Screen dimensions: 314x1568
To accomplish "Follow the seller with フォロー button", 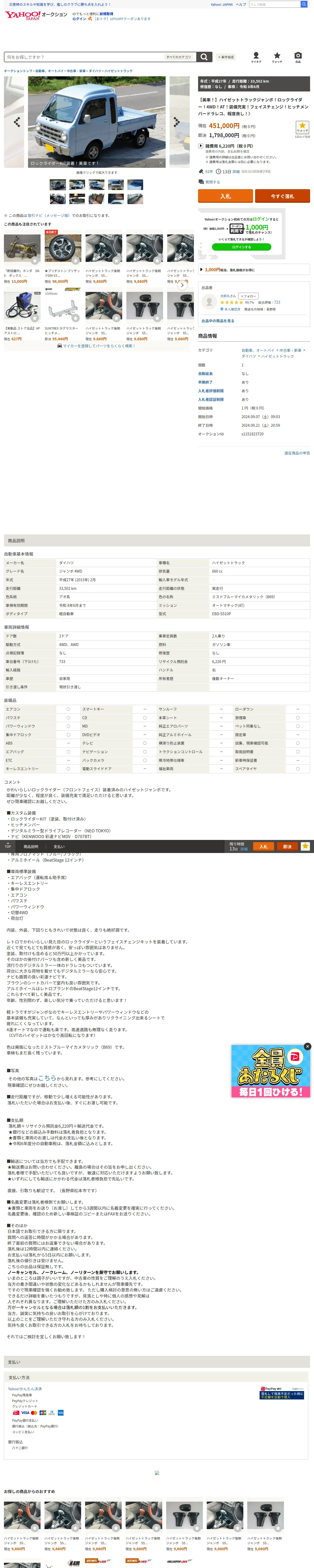I will [248, 296].
